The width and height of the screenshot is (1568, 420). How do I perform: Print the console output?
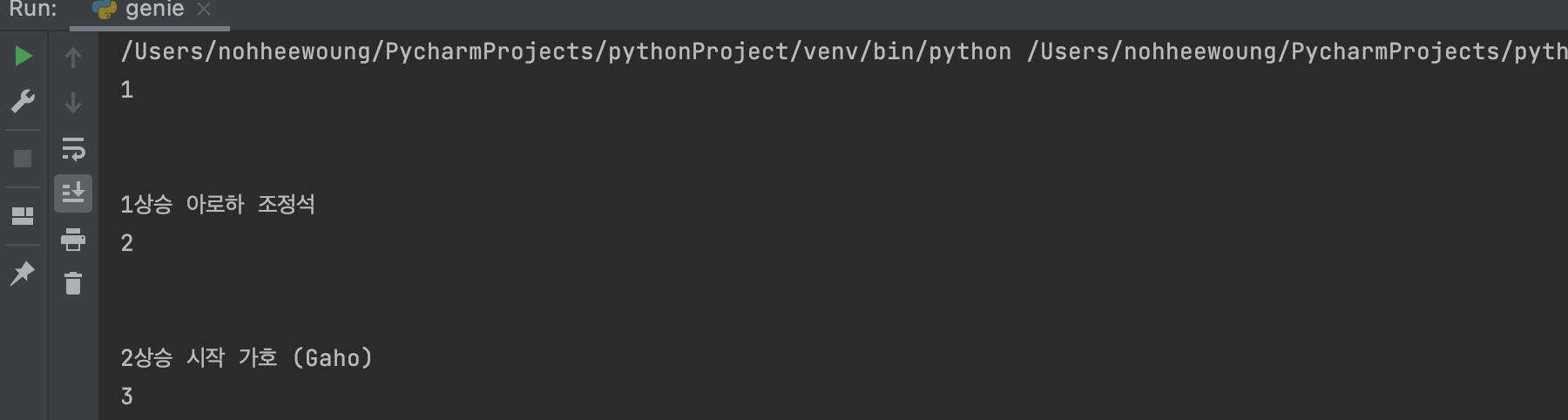click(x=73, y=239)
